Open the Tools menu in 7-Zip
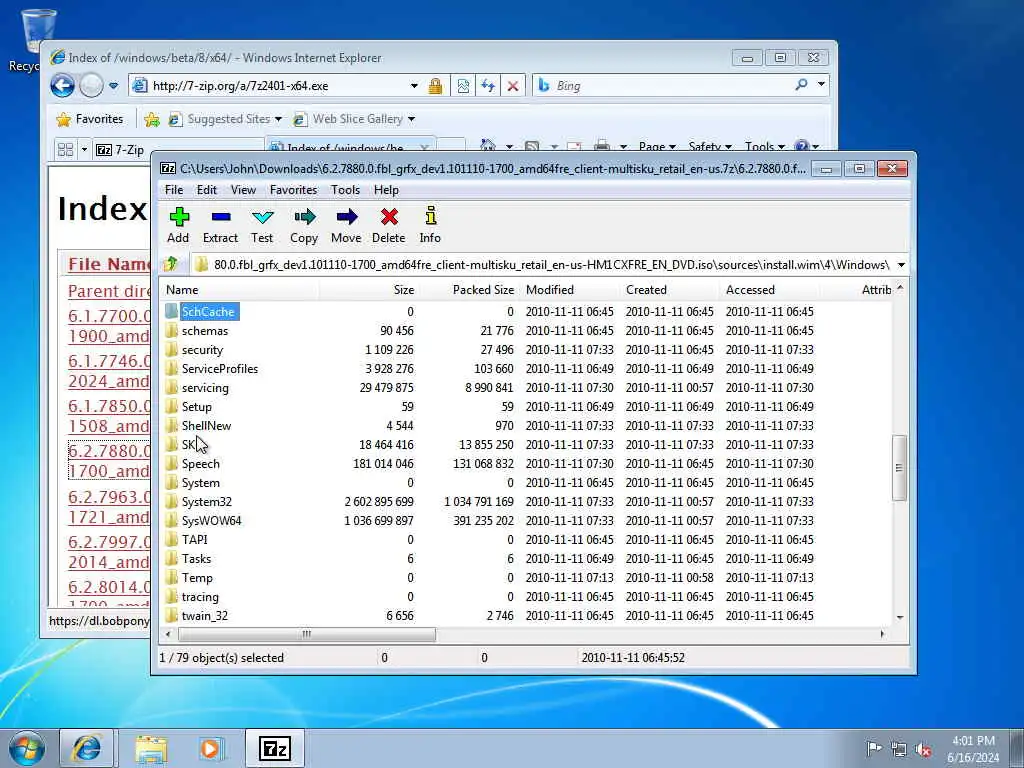 (x=345, y=190)
